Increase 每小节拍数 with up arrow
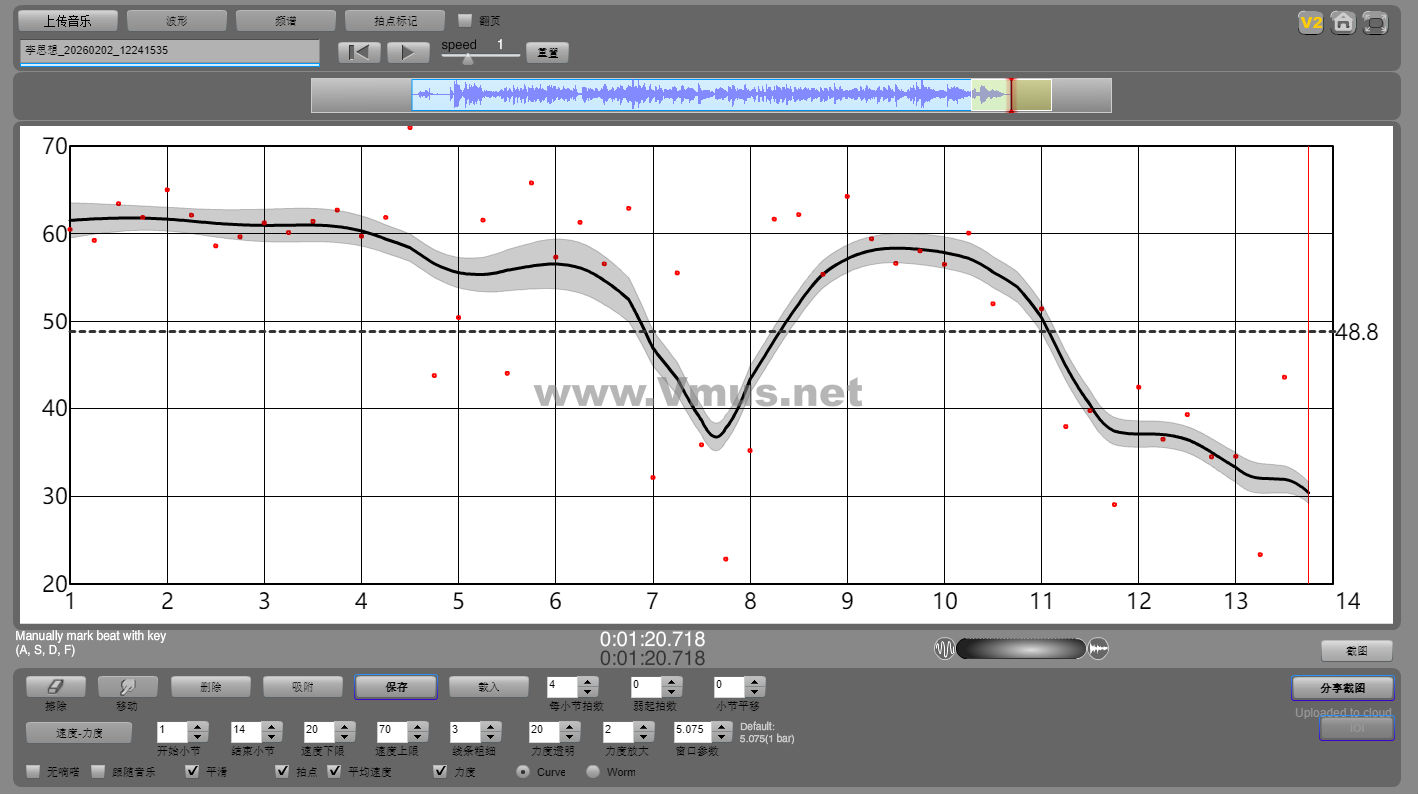Viewport: 1418px width, 794px height. [588, 682]
